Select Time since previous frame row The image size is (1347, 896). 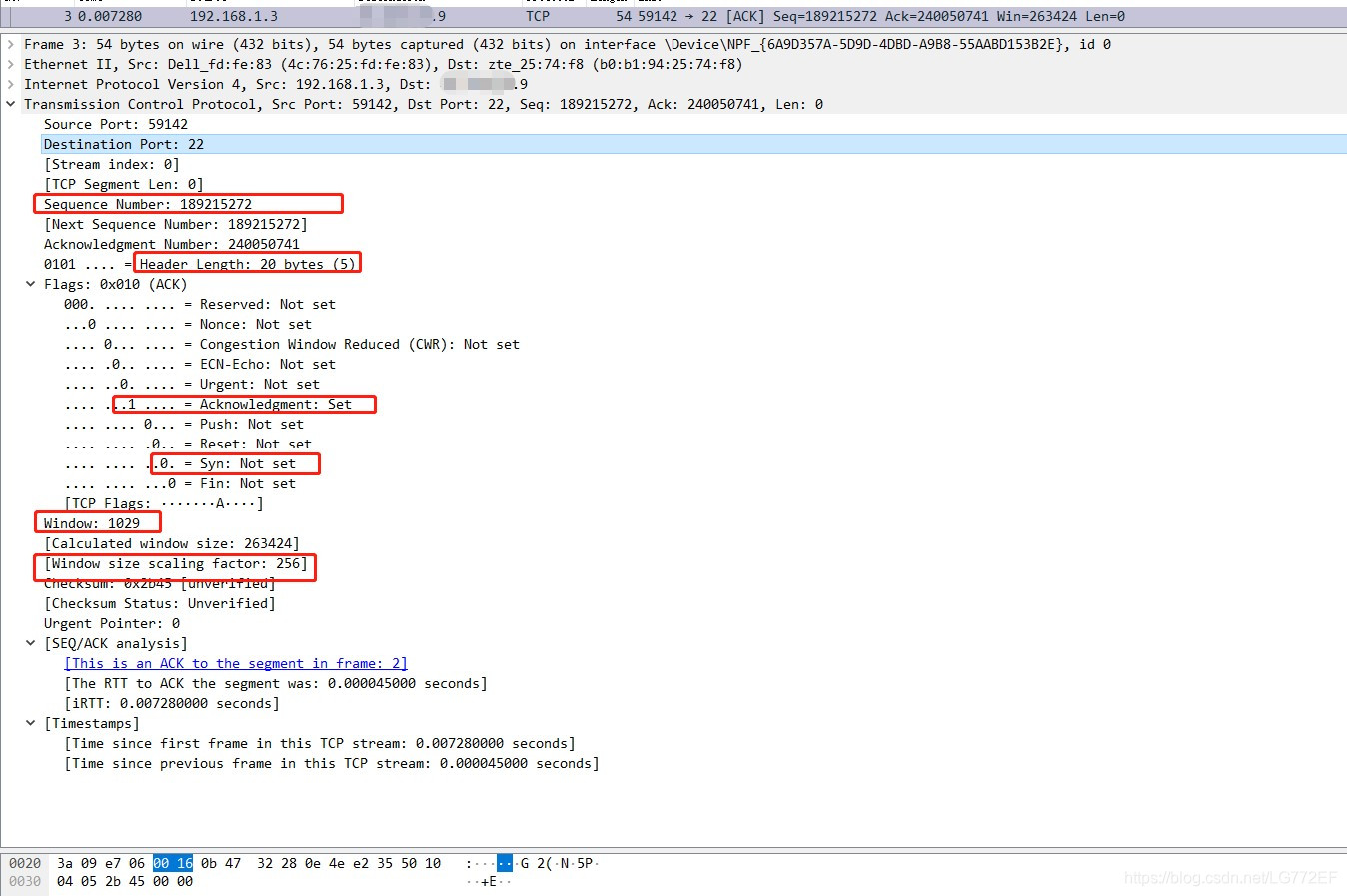(x=332, y=763)
